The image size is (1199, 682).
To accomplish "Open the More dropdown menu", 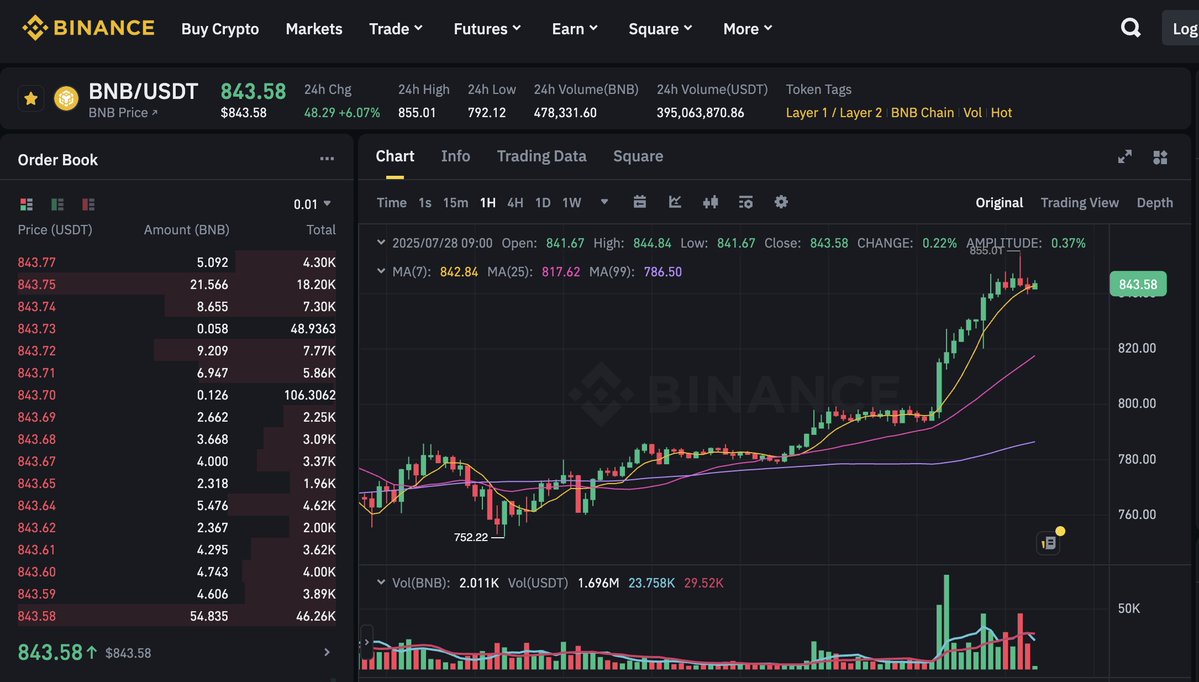I will click(x=747, y=28).
